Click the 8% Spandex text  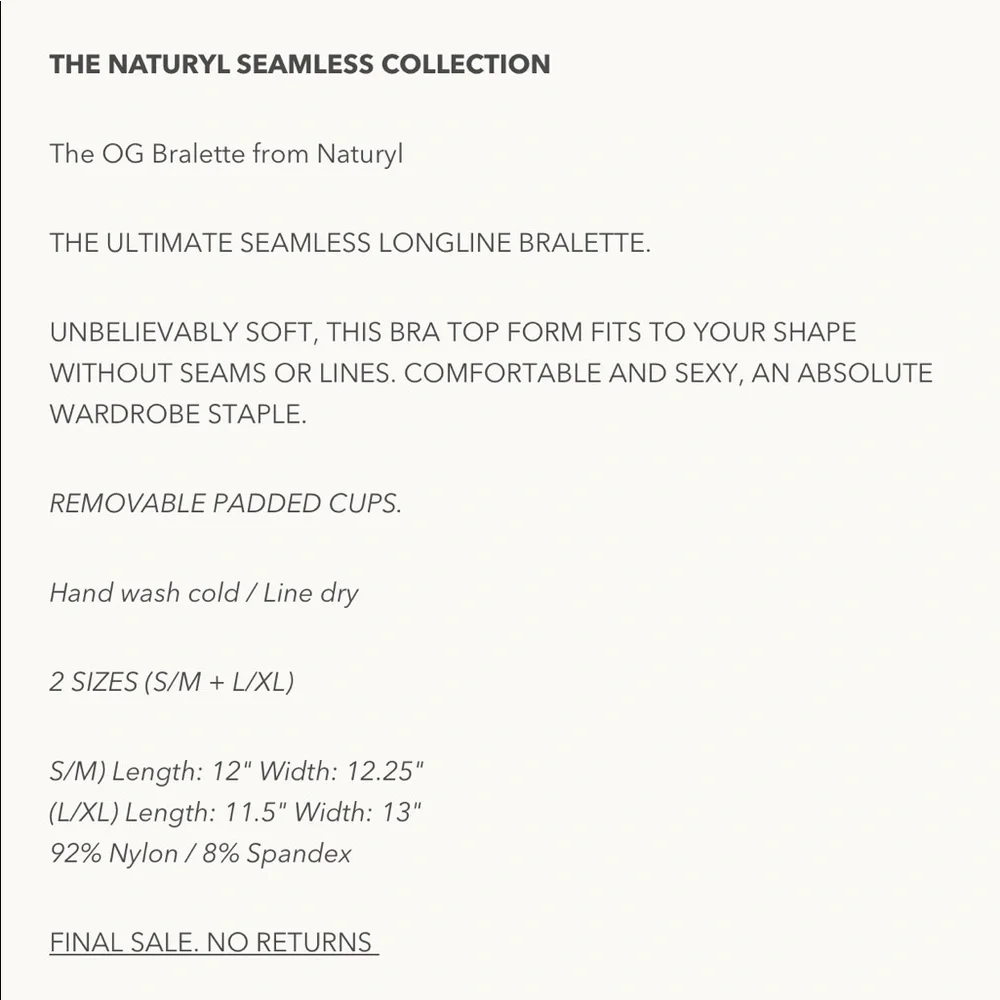[x=277, y=855]
